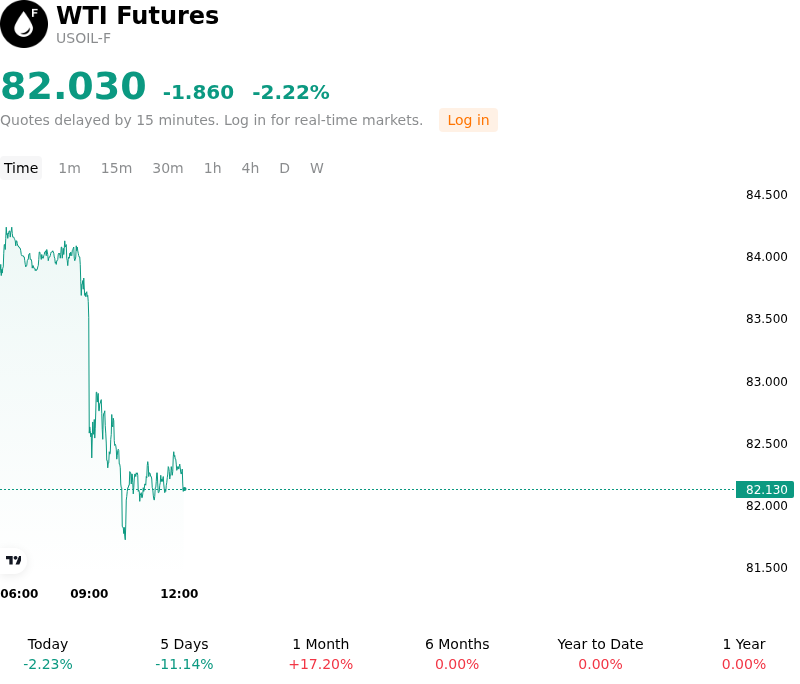This screenshot has width=800, height=684.
Task: Click the WTI oil drop logo icon
Action: (23, 24)
